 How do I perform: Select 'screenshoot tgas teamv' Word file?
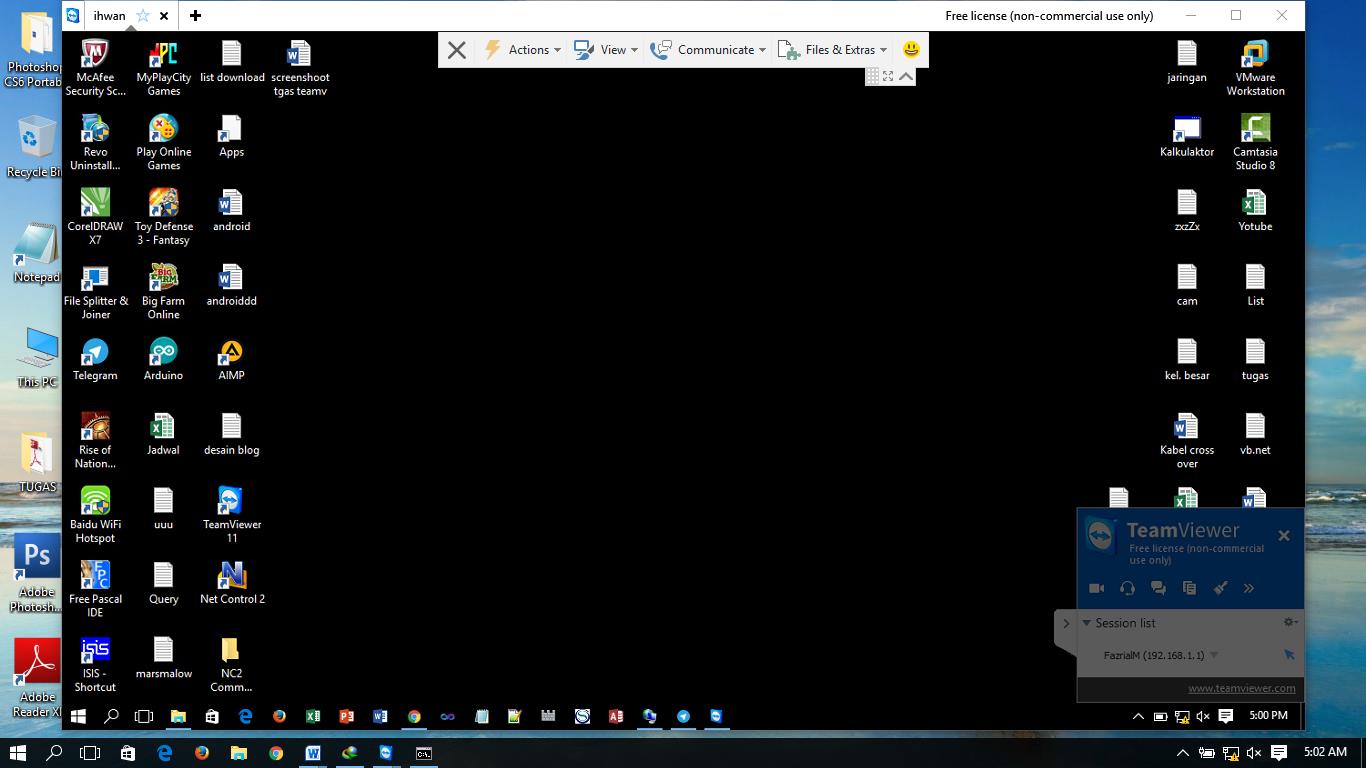click(299, 68)
